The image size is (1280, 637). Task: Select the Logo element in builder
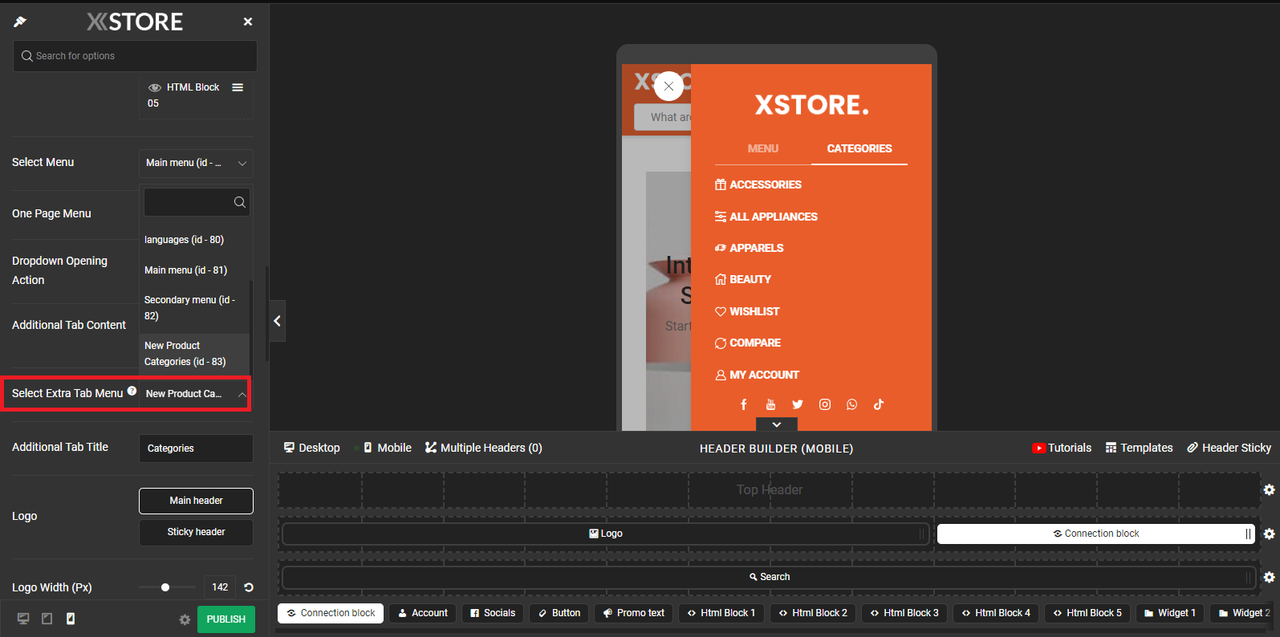[x=605, y=534]
